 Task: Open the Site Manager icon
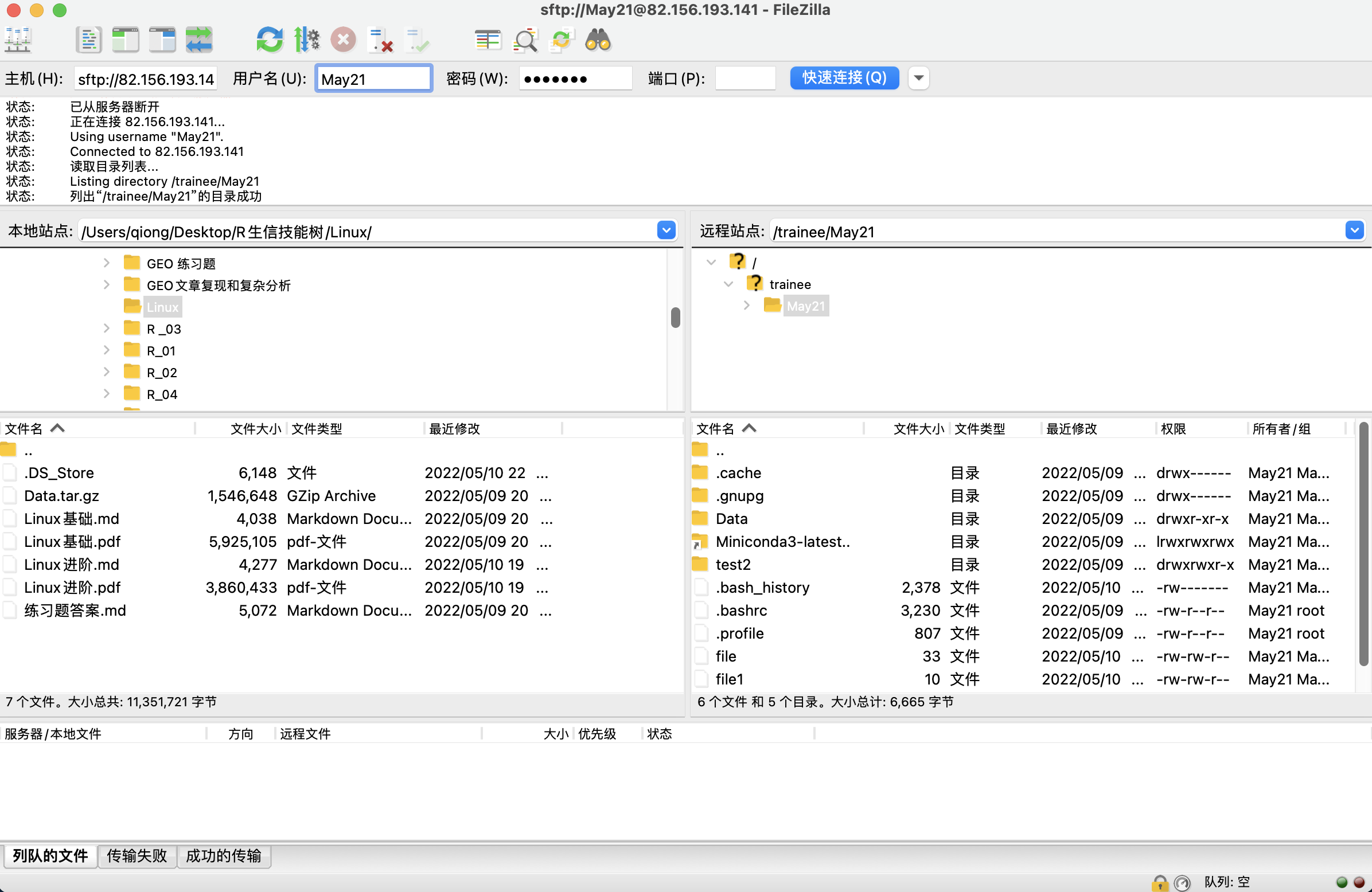tap(18, 40)
